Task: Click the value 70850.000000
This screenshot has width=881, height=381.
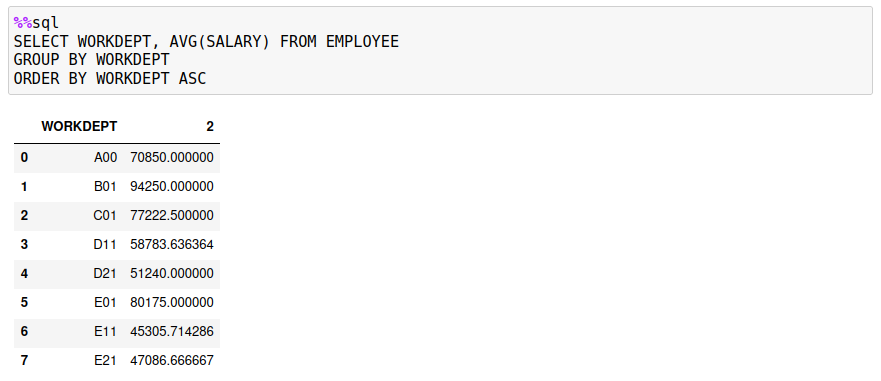Action: [172, 157]
